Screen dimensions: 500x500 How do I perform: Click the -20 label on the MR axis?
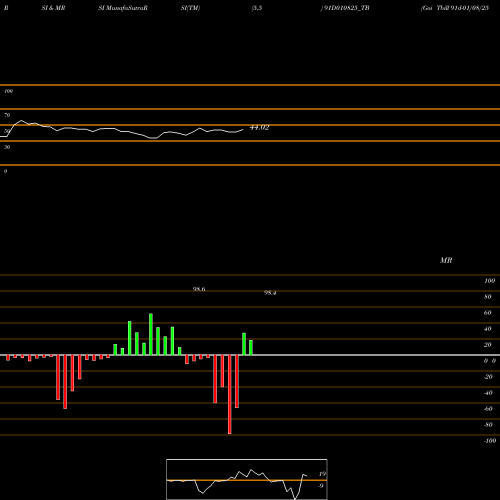[488, 377]
